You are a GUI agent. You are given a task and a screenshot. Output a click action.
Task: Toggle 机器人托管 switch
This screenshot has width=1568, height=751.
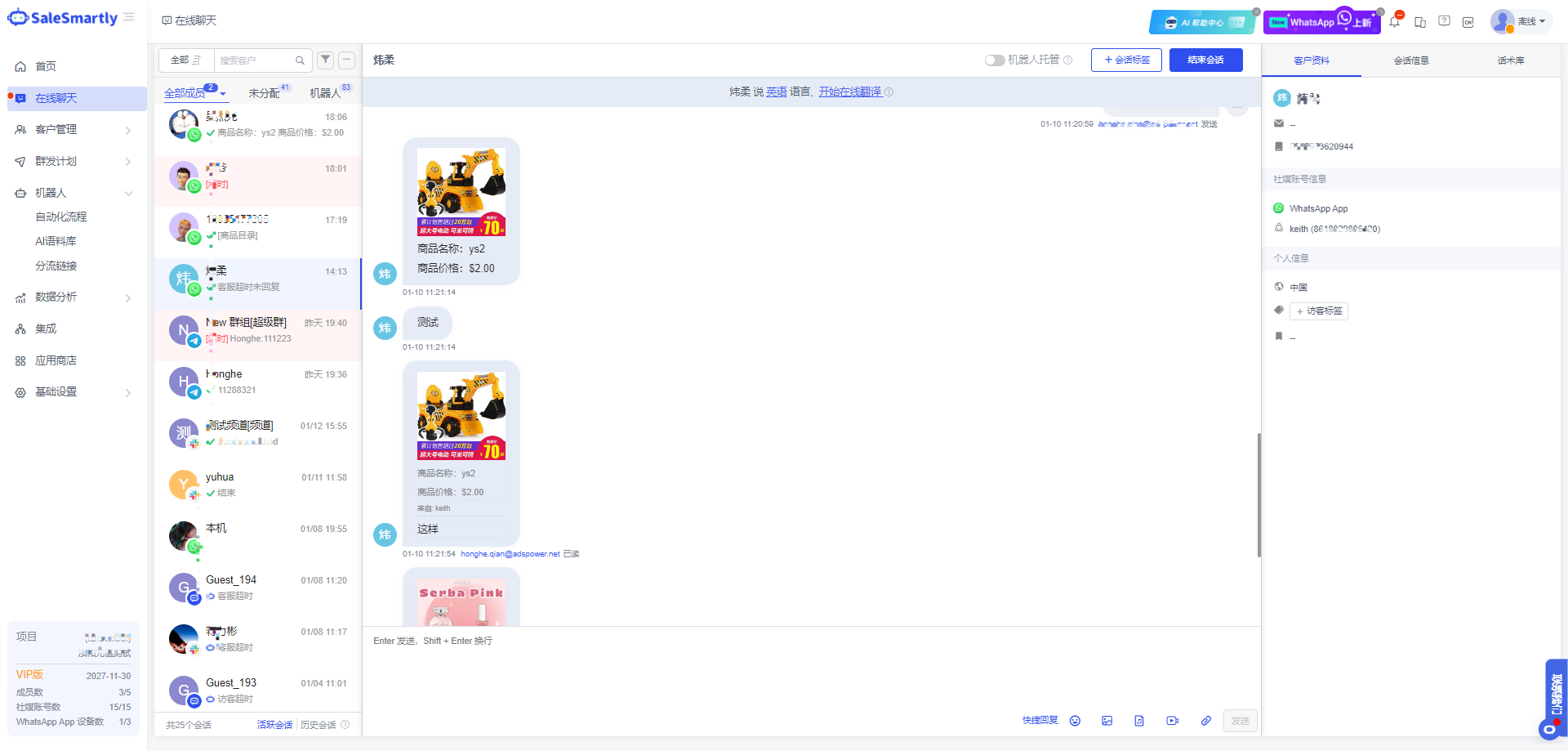pos(994,60)
